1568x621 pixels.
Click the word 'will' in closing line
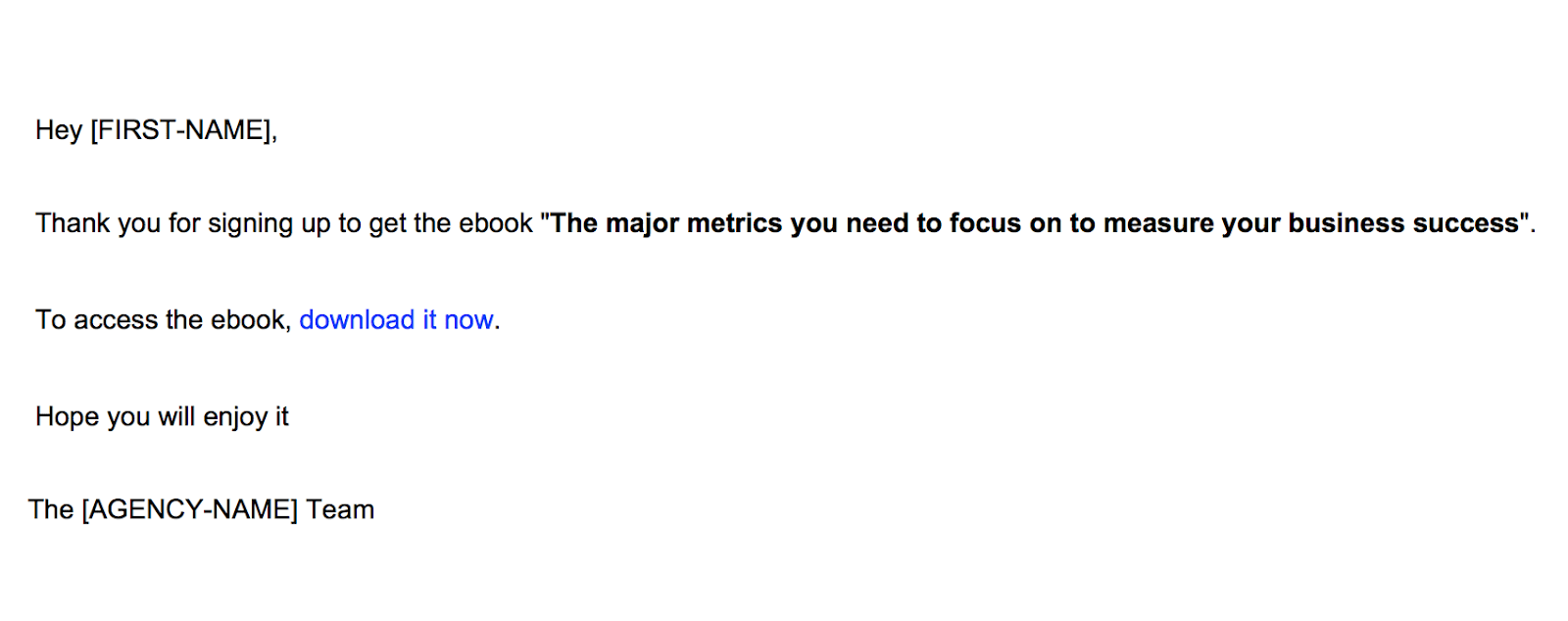click(x=176, y=416)
